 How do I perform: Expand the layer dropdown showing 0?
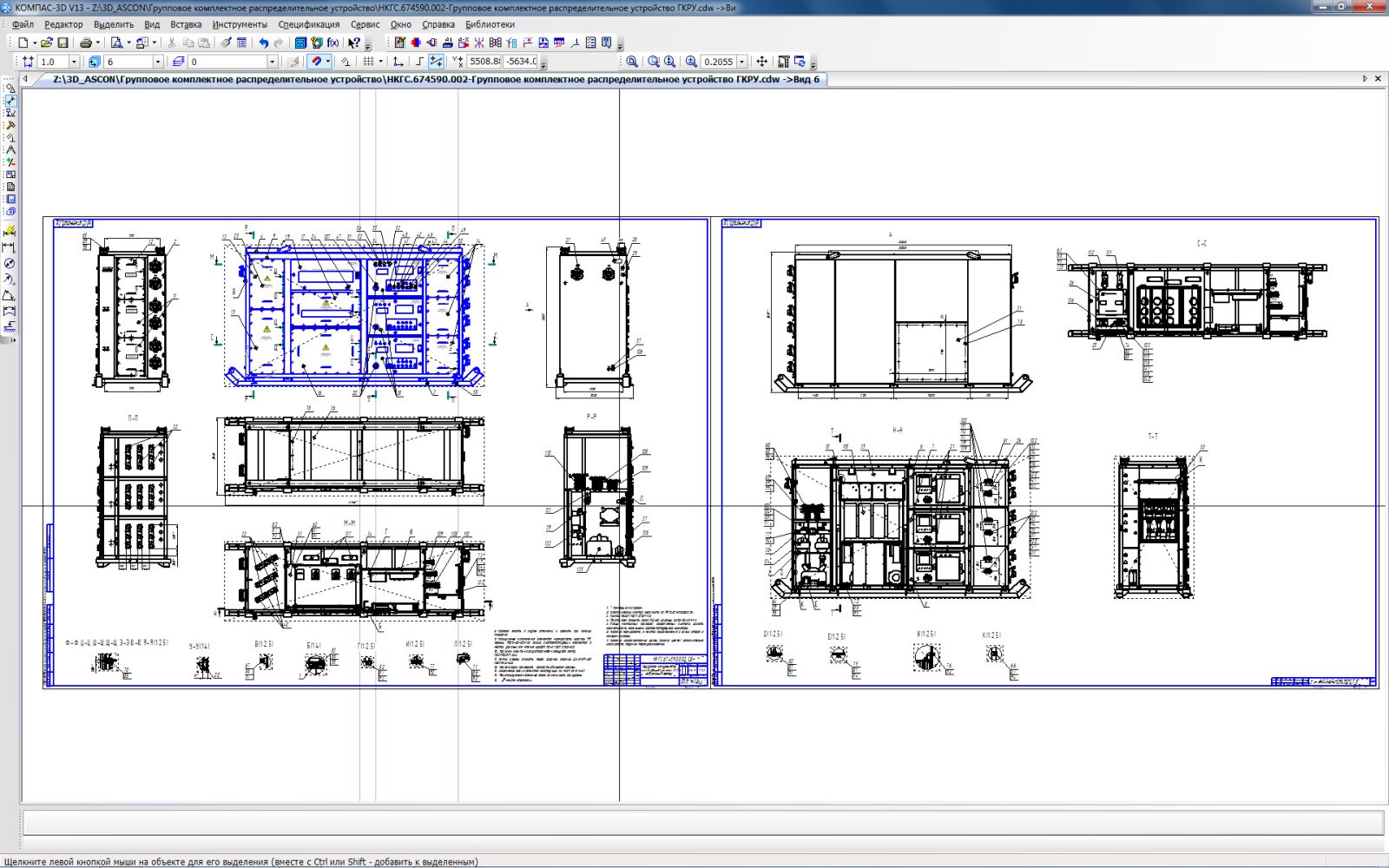pyautogui.click(x=272, y=62)
